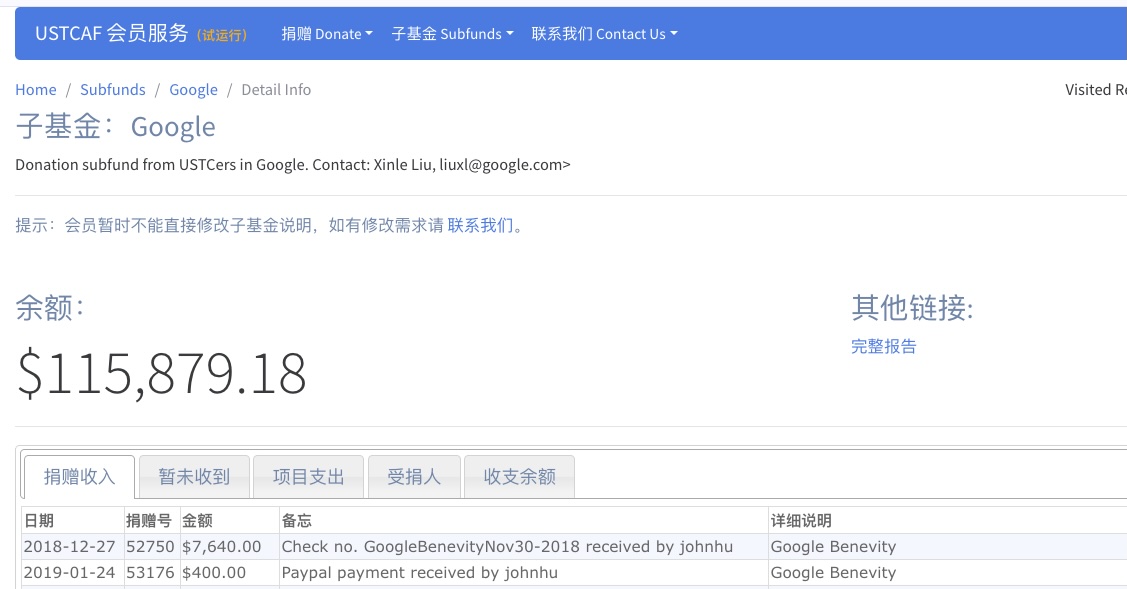This screenshot has width=1127, height=589.
Task: Select the 受捐人 tab
Action: [414, 477]
